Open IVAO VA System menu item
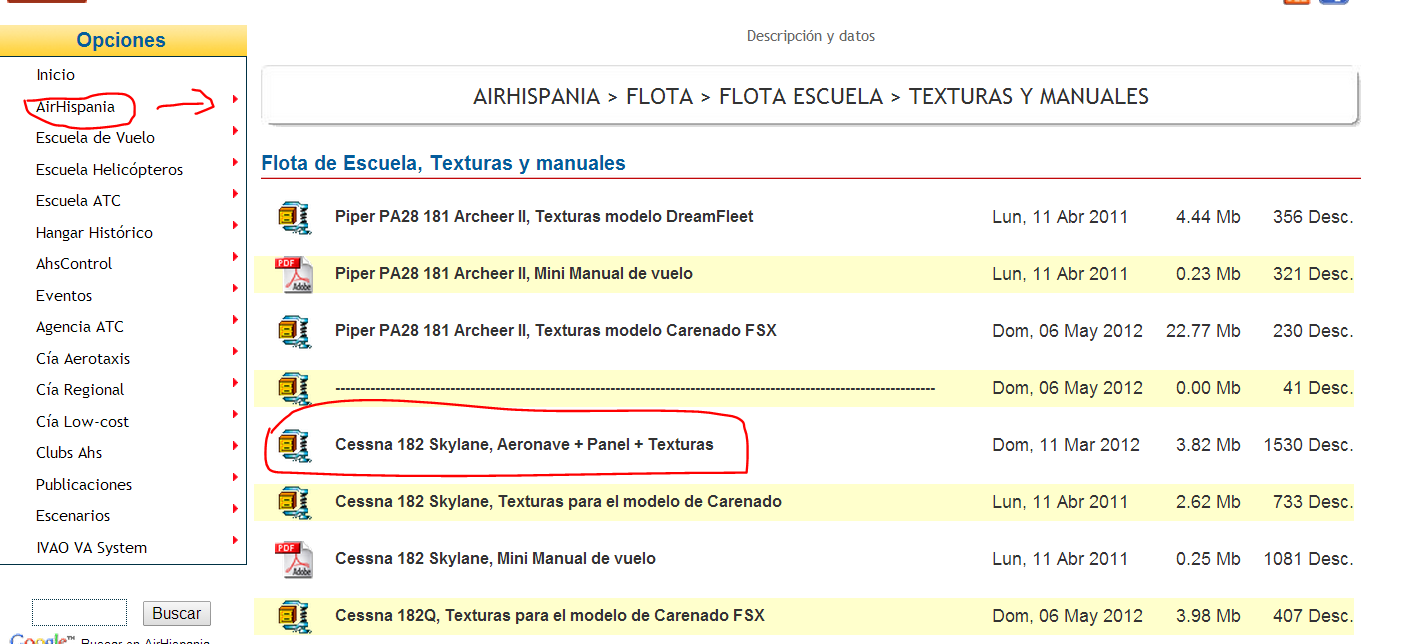The height and width of the screenshot is (644, 1414). point(91,548)
